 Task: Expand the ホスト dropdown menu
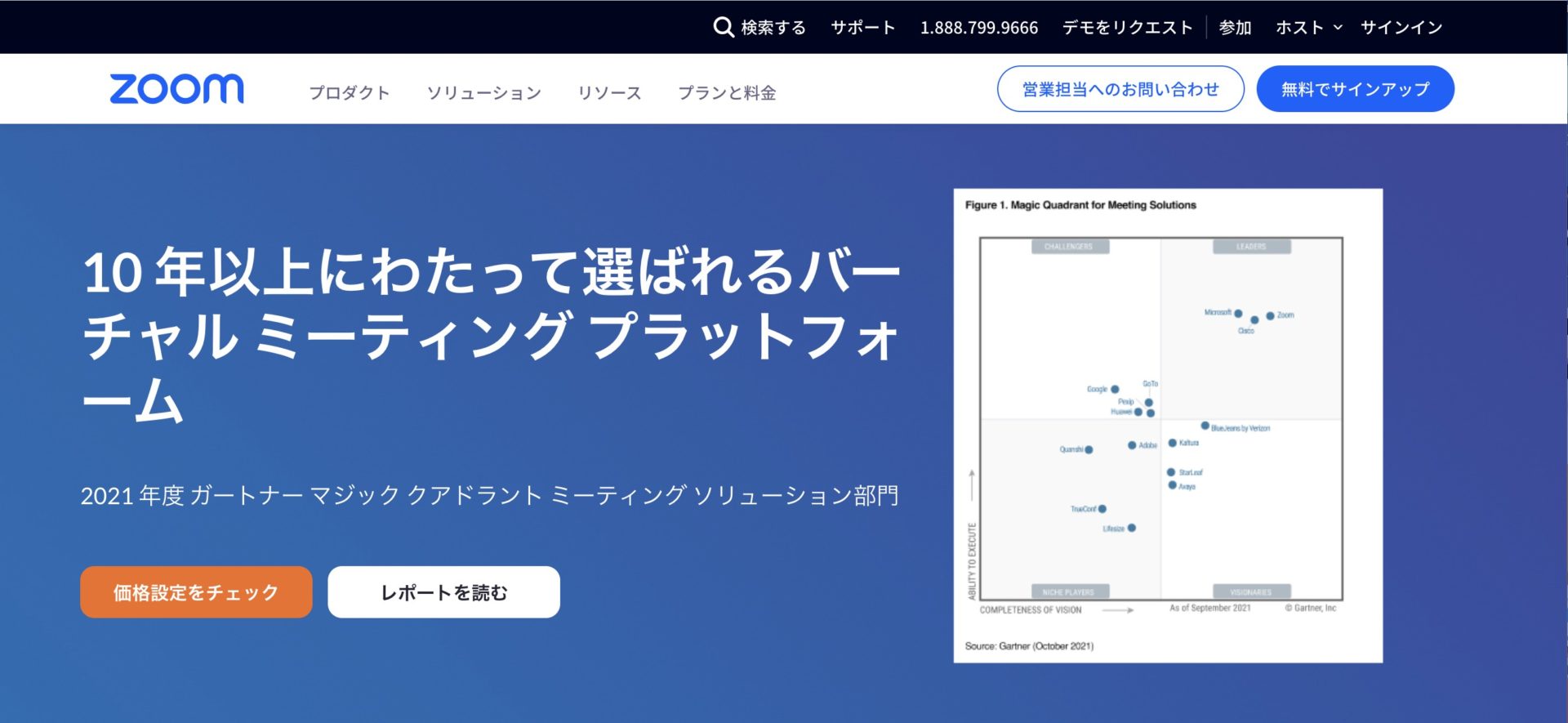pyautogui.click(x=1308, y=28)
